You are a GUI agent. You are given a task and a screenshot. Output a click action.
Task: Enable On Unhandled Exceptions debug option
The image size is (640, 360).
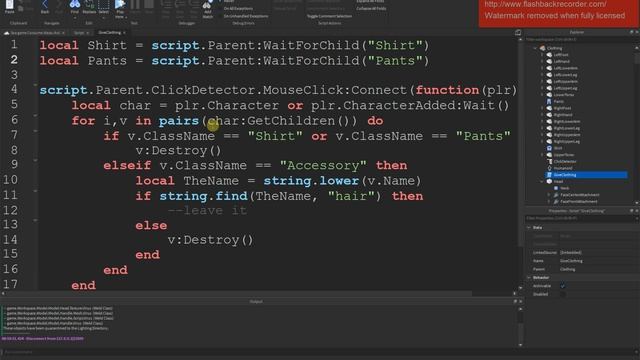point(246,16)
